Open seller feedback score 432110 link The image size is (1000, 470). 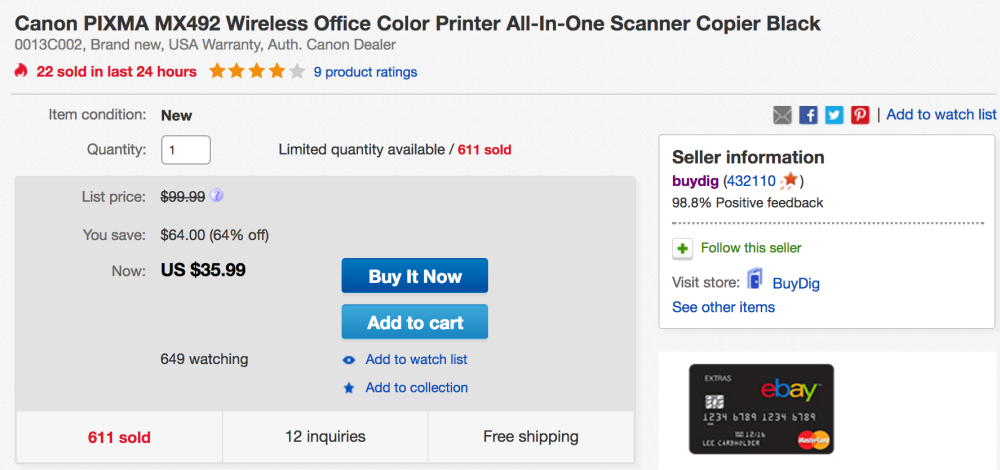click(751, 181)
